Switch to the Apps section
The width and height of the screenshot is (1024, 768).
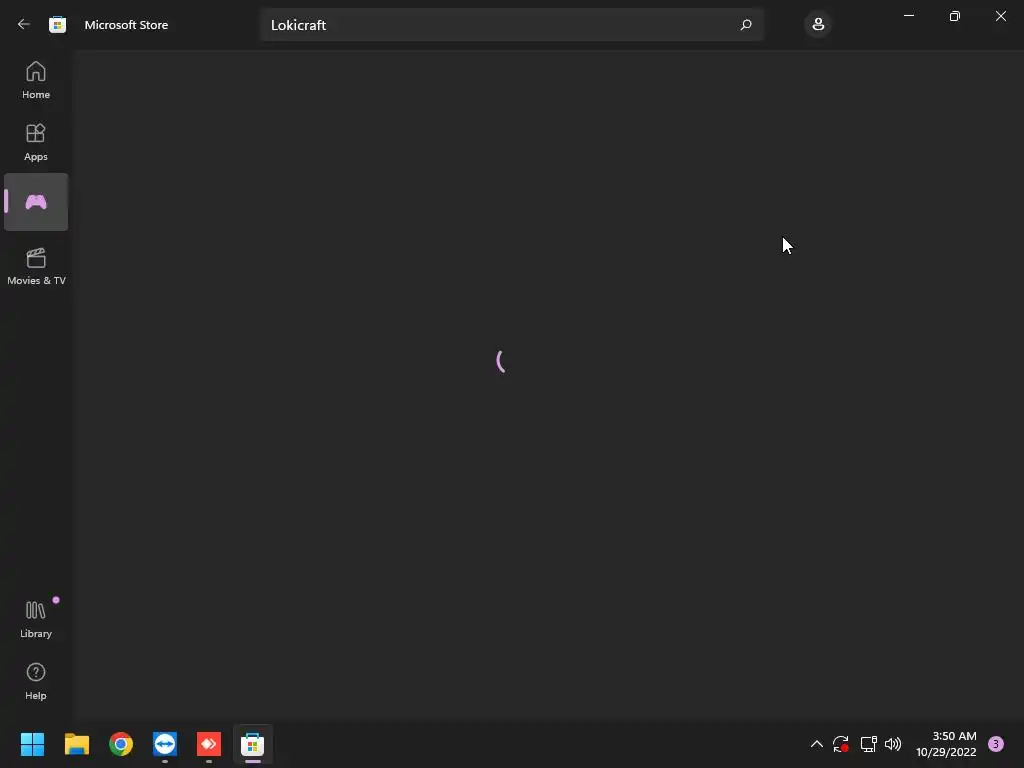click(36, 142)
